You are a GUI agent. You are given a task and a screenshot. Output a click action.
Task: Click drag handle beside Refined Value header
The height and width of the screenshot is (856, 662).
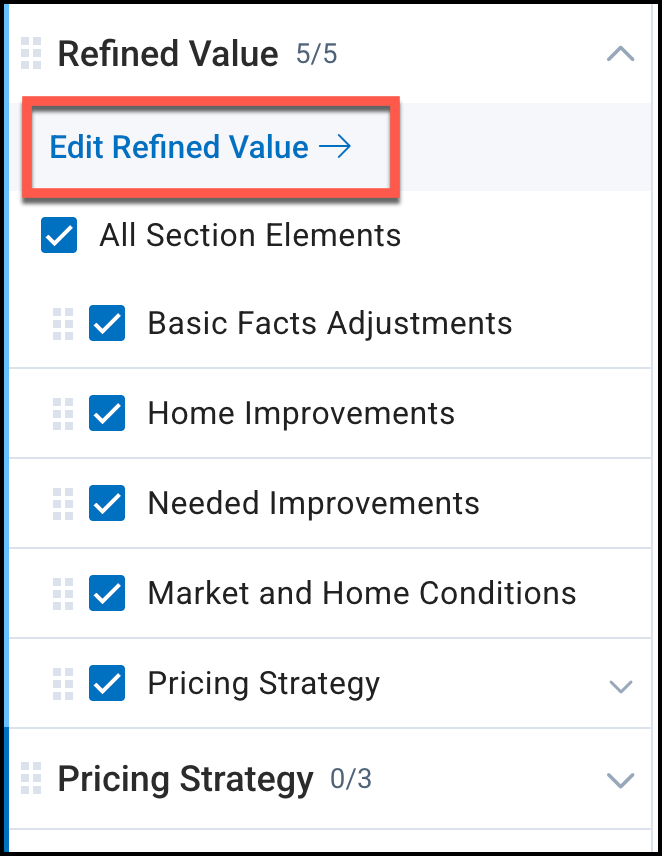click(31, 54)
